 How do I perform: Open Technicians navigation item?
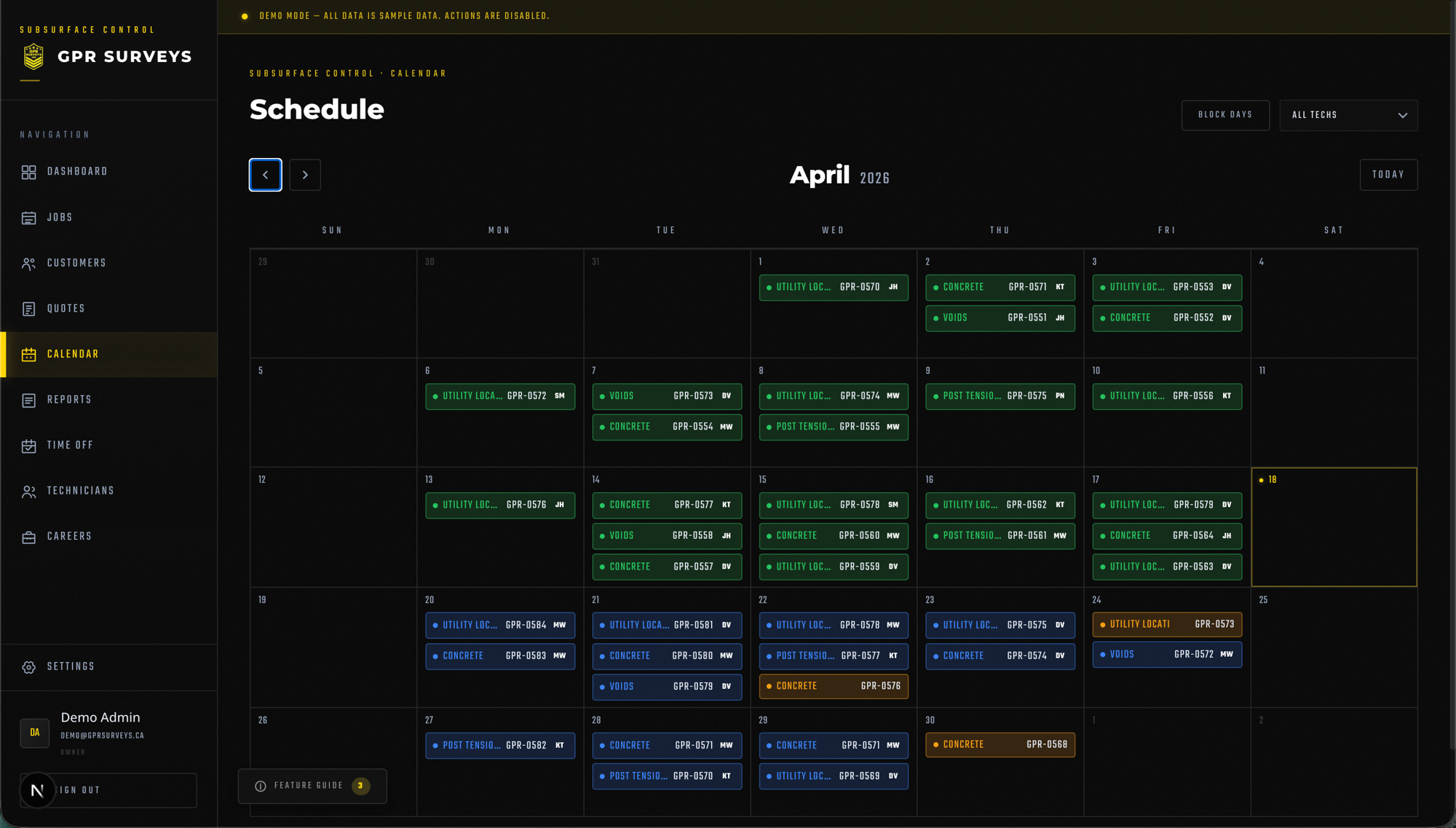tap(109, 492)
